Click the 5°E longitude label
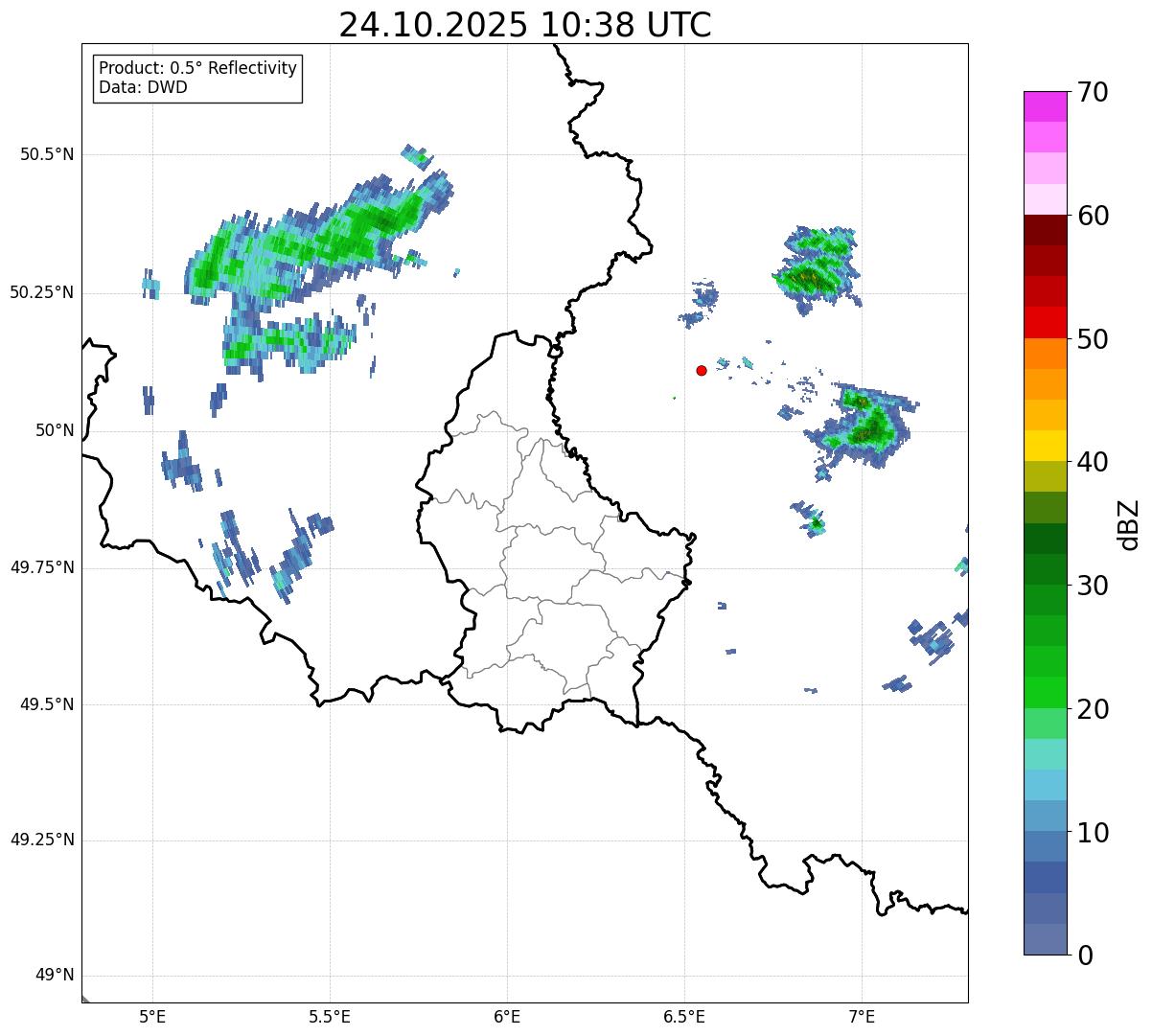 tap(152, 1016)
